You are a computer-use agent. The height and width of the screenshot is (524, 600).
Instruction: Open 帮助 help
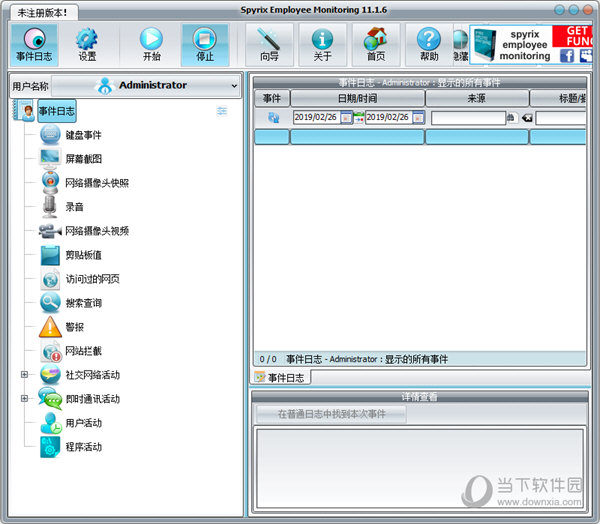coord(429,45)
